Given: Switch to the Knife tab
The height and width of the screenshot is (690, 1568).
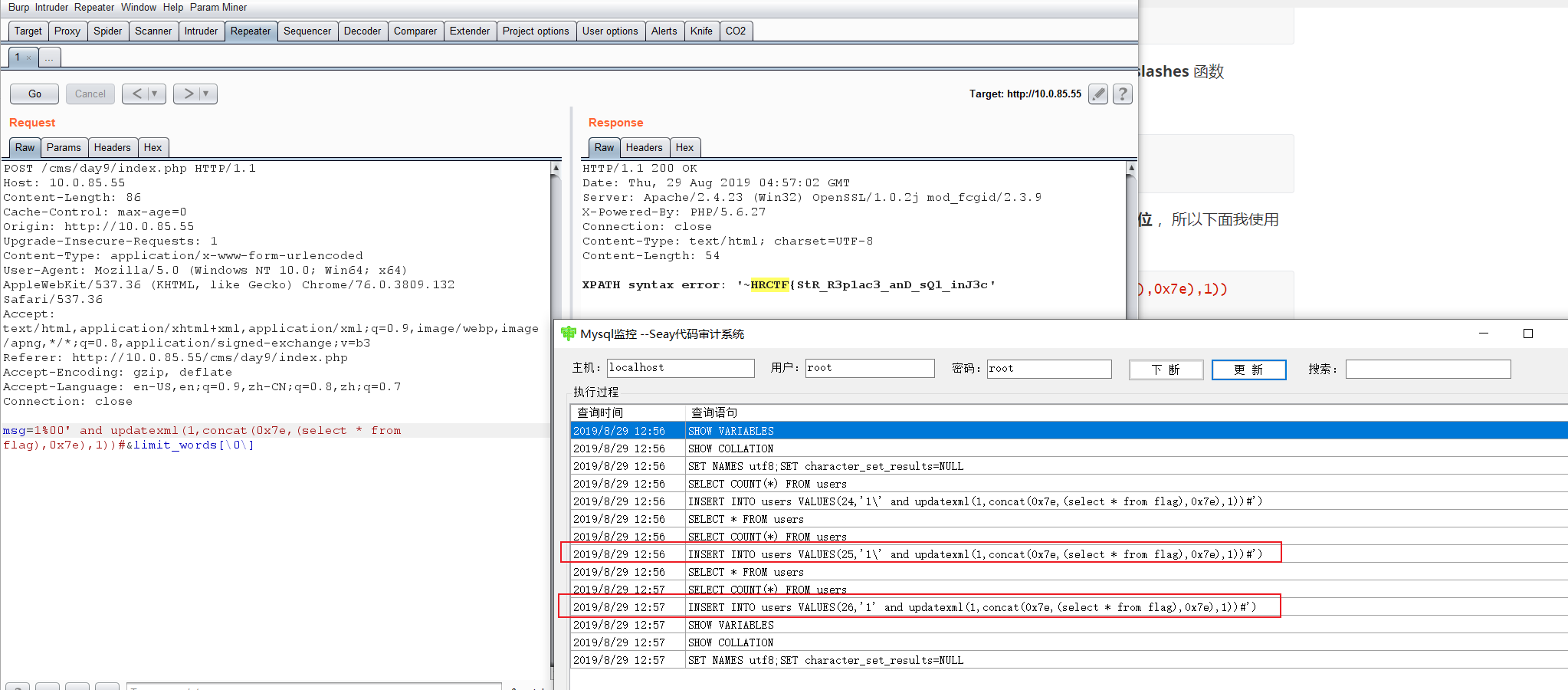Looking at the screenshot, I should coord(701,31).
